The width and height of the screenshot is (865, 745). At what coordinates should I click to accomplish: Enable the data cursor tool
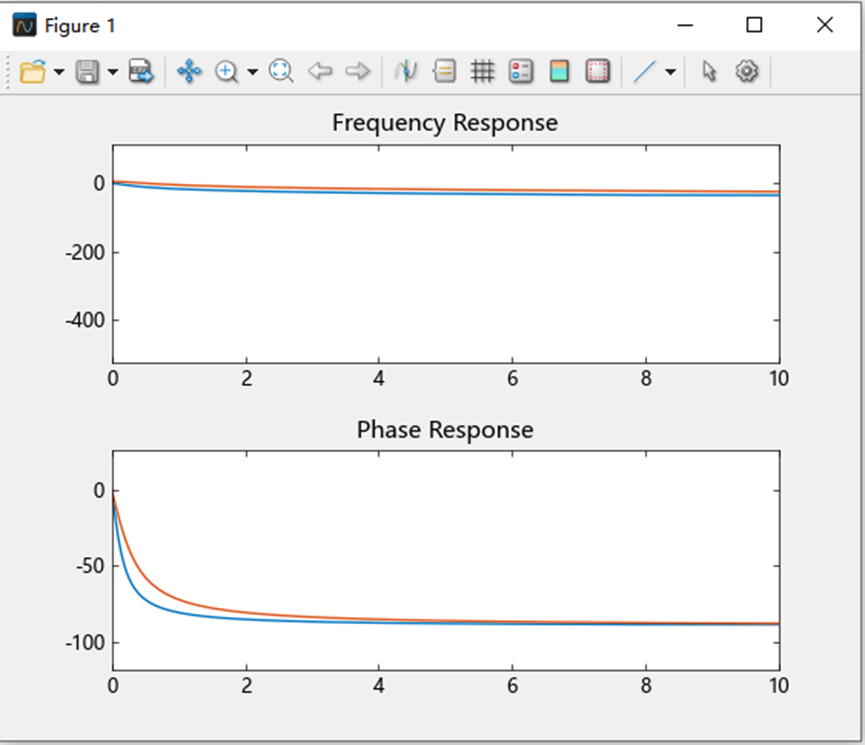point(405,71)
